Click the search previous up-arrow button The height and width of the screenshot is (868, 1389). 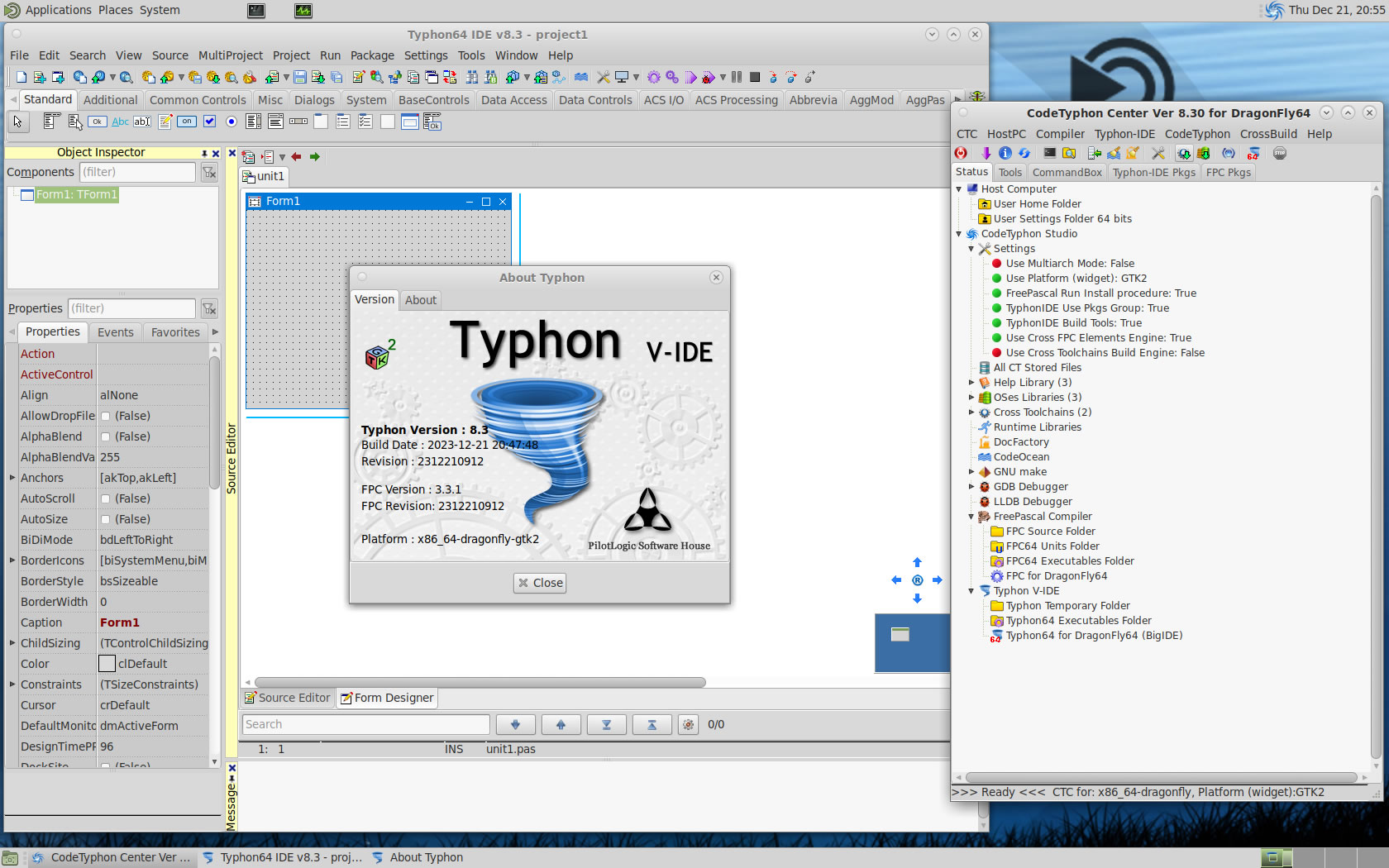[561, 724]
